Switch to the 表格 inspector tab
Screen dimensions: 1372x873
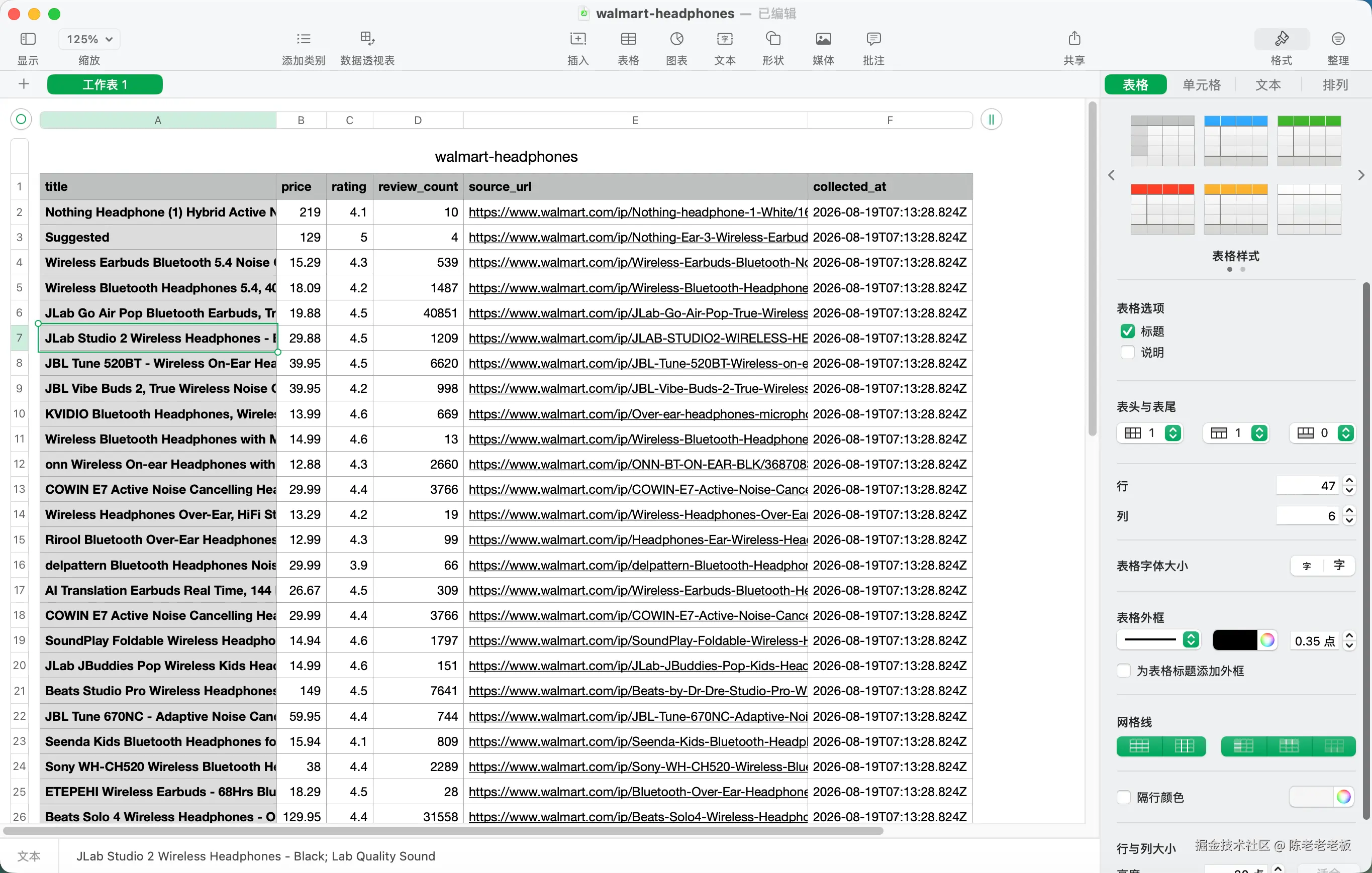(x=1135, y=85)
